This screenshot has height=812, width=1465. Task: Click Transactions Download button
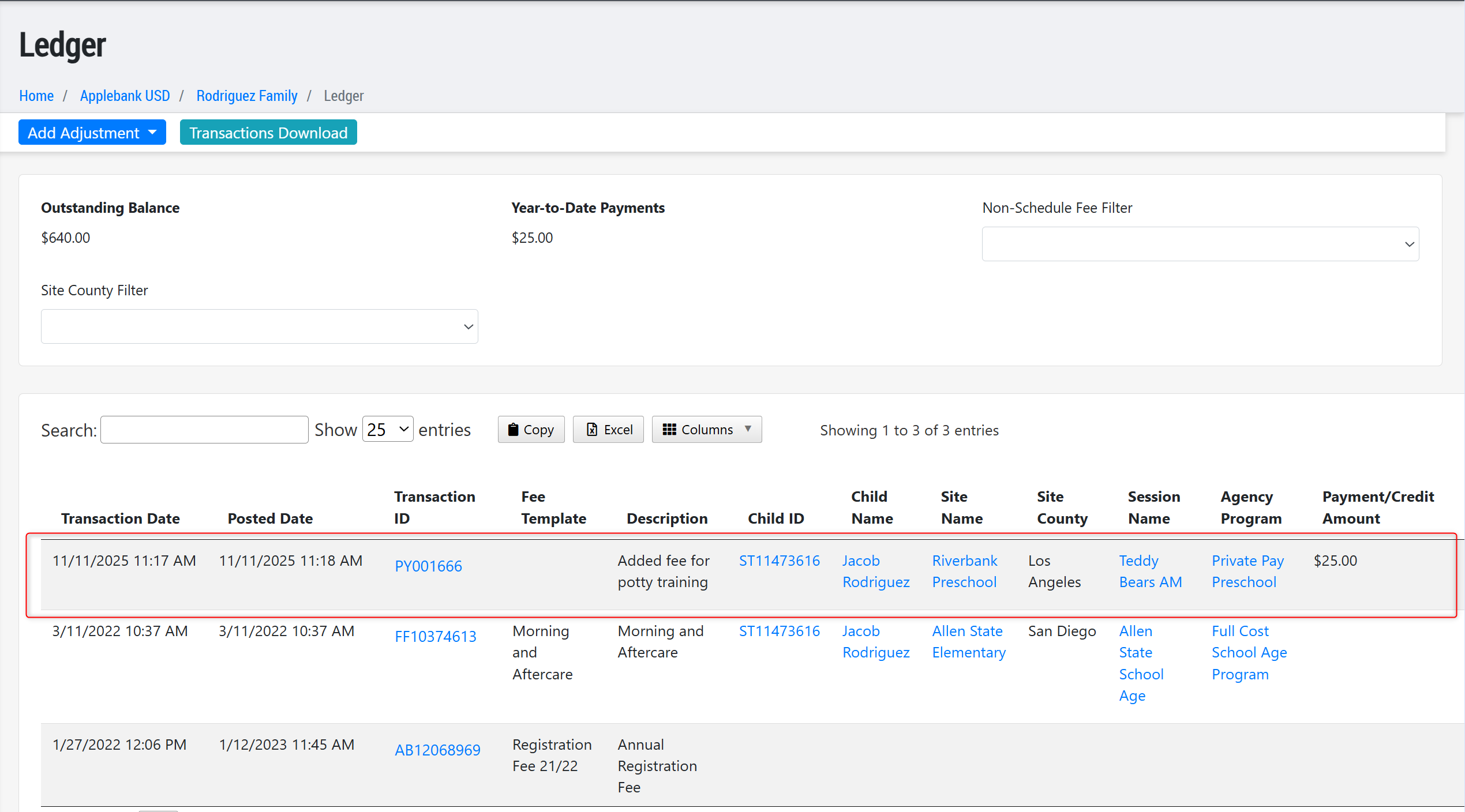268,133
